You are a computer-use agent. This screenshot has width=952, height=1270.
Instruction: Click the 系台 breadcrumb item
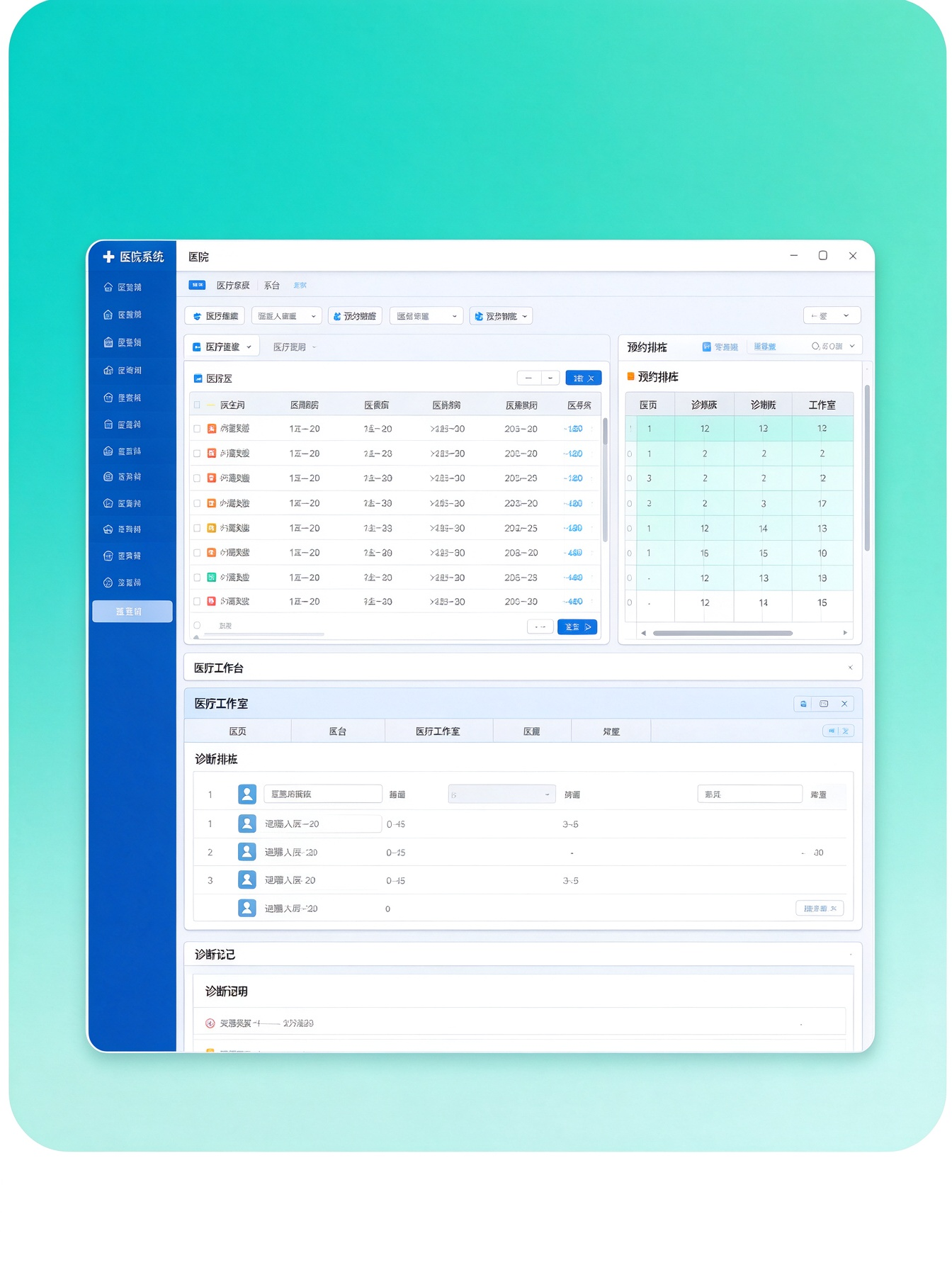pyautogui.click(x=272, y=285)
